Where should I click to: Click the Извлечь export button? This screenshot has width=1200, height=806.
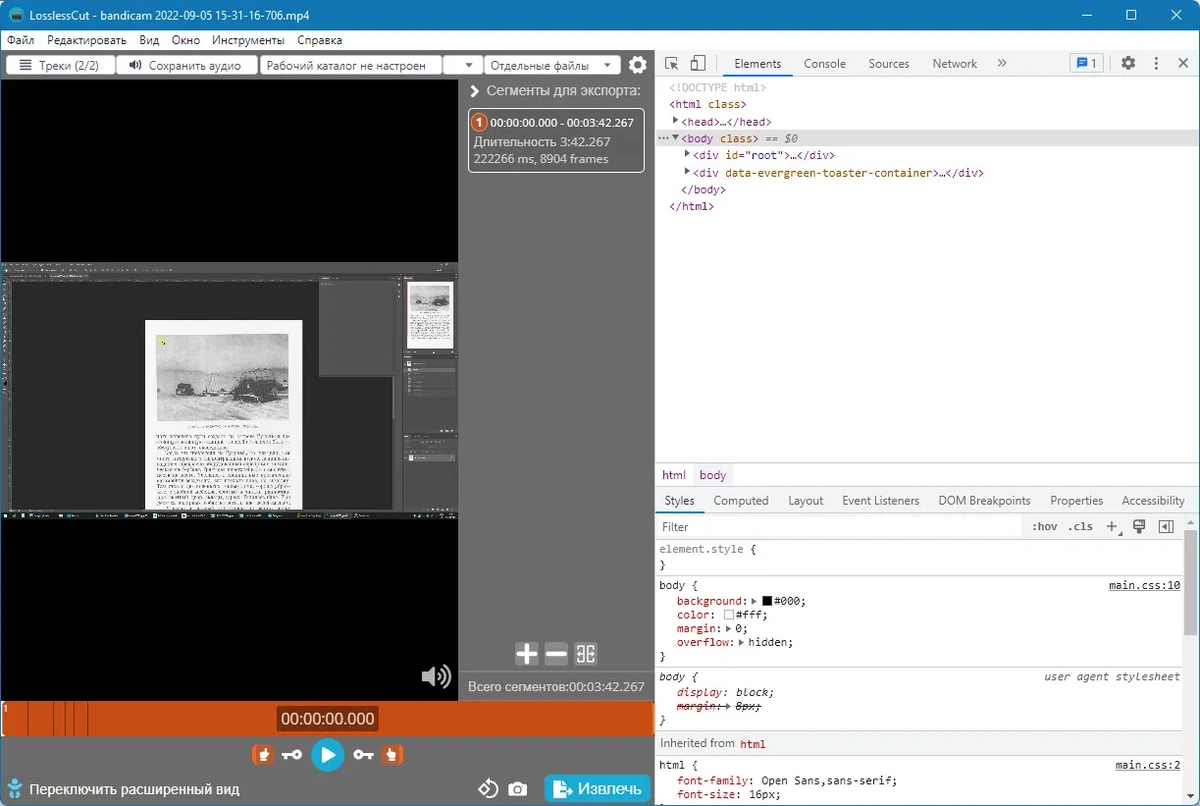598,789
